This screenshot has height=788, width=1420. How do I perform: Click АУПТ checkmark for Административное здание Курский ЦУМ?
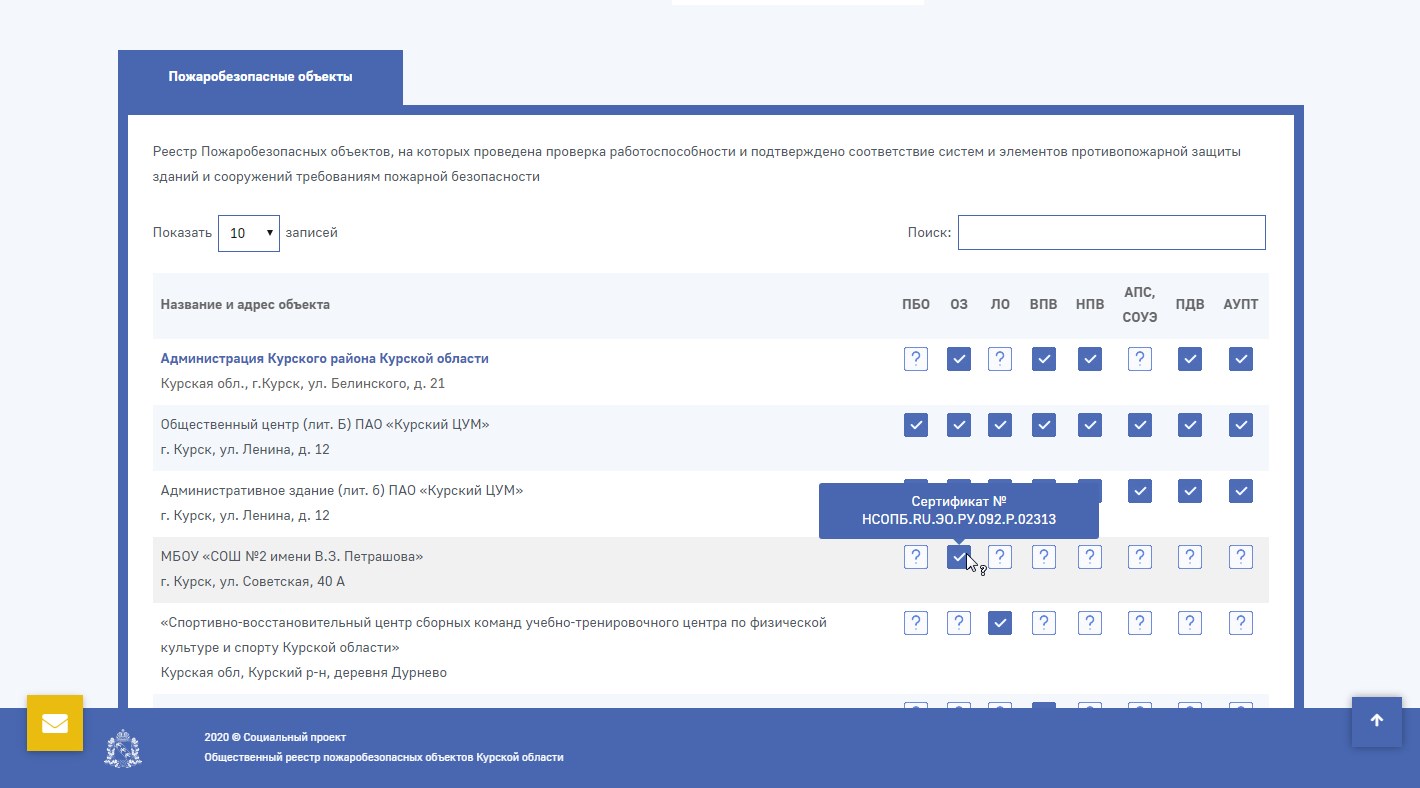pyautogui.click(x=1240, y=491)
